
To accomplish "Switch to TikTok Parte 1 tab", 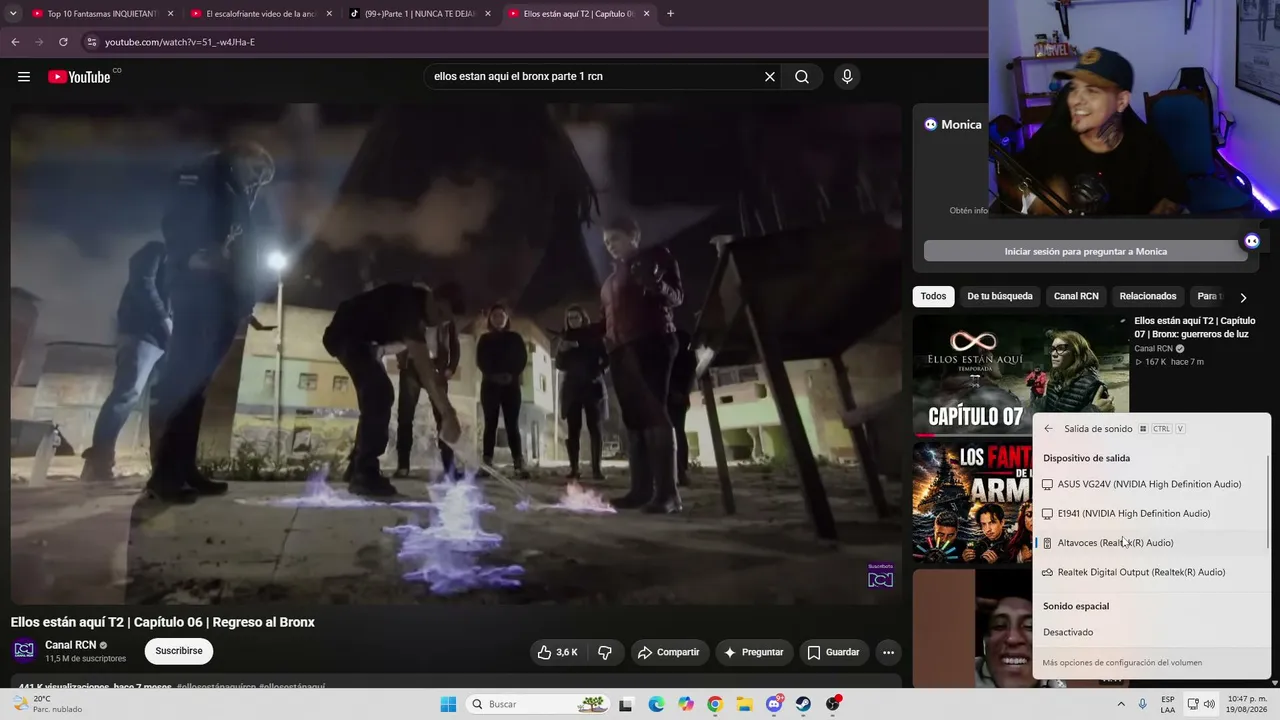I will tap(419, 14).
